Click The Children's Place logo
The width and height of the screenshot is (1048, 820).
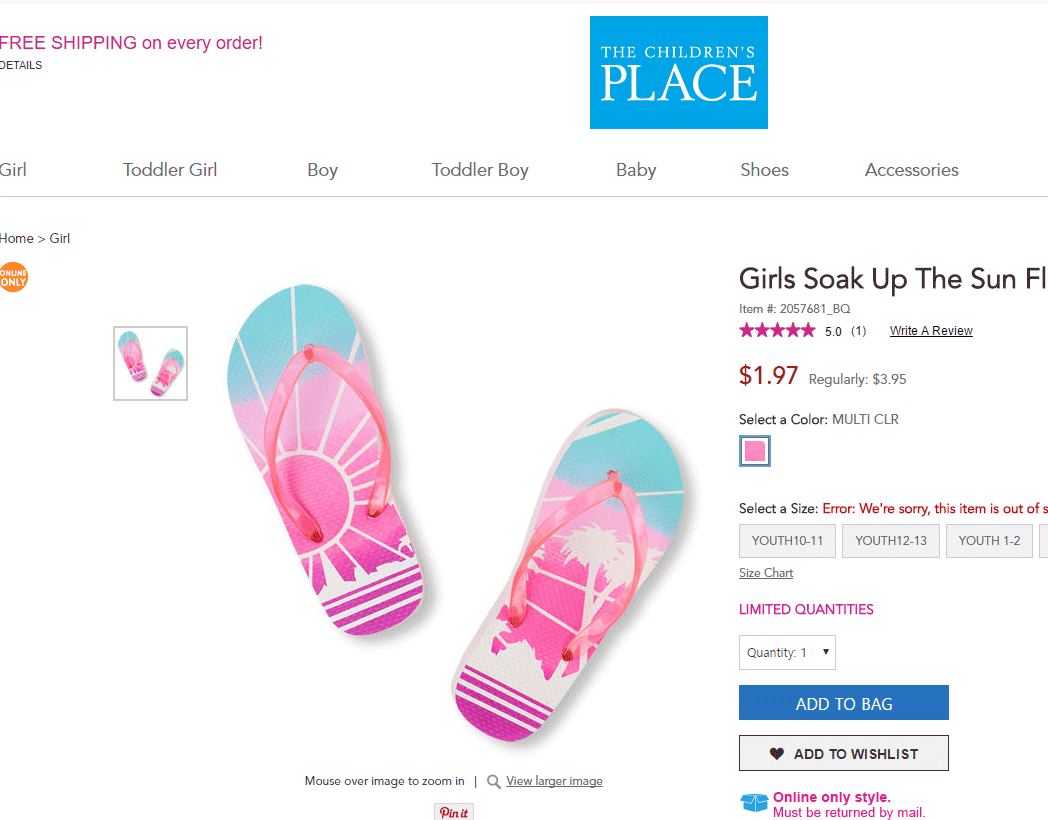coord(678,72)
